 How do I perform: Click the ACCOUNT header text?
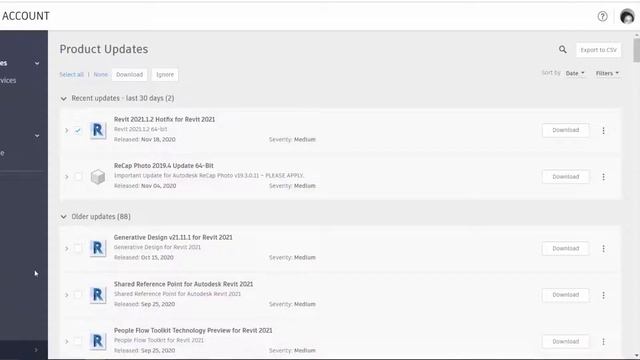pos(26,16)
